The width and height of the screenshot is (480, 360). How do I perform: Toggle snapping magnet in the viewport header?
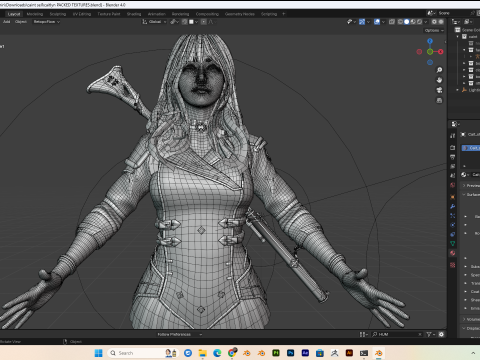(x=184, y=22)
